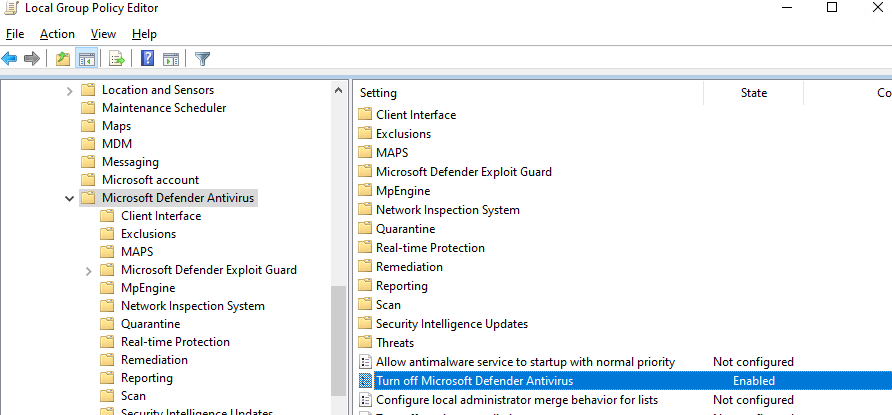
Task: Select Exclusions in the left tree
Action: pos(148,234)
